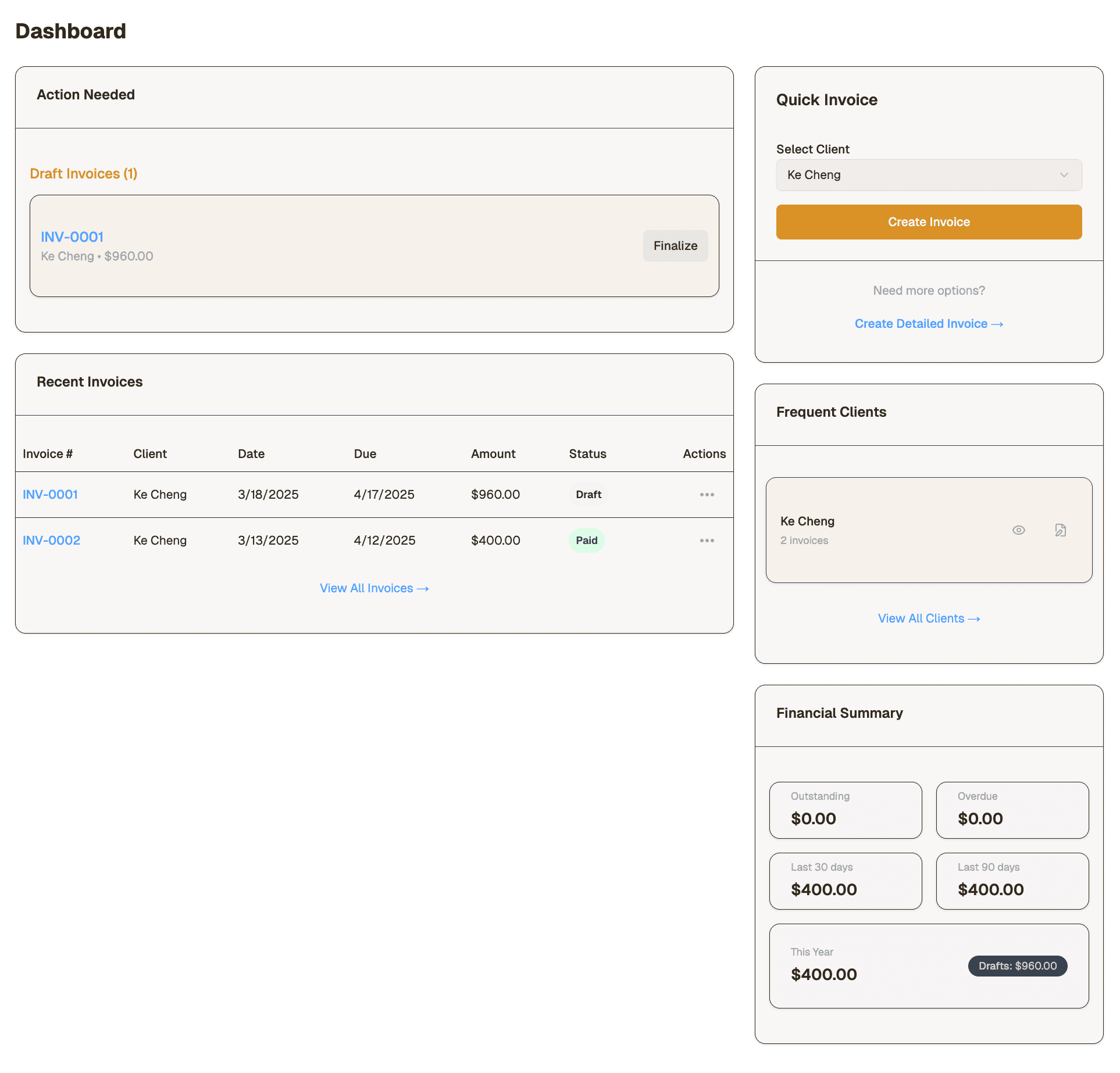Expand the client chooser chevron in Quick Invoice
This screenshot has height=1073, width=1120.
(1064, 174)
